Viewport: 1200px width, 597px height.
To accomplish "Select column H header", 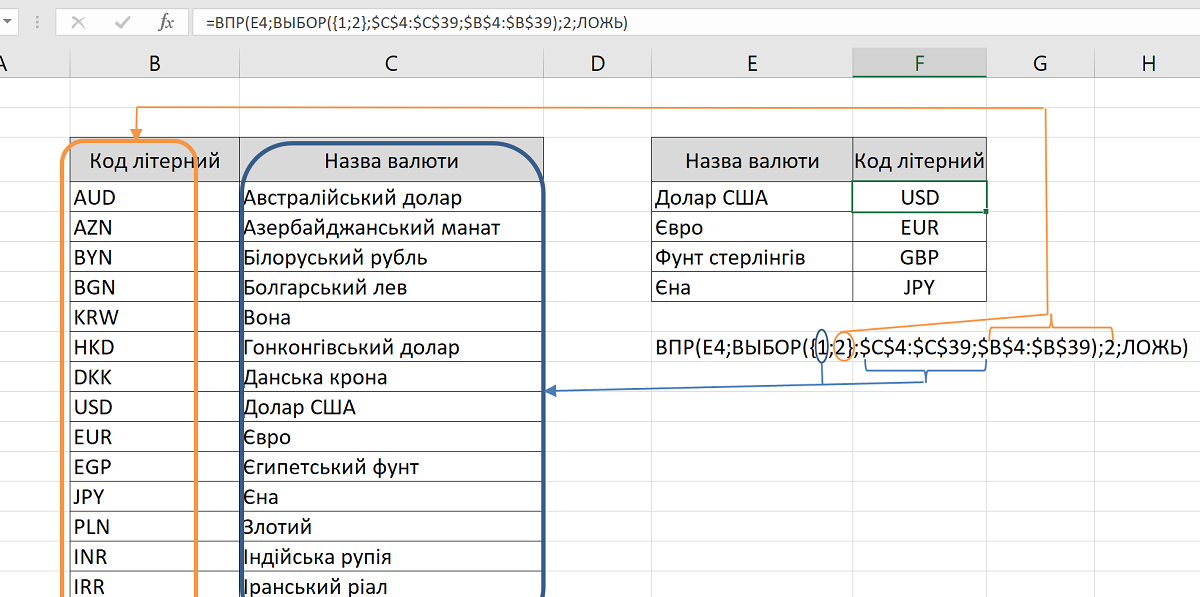I will 1148,63.
